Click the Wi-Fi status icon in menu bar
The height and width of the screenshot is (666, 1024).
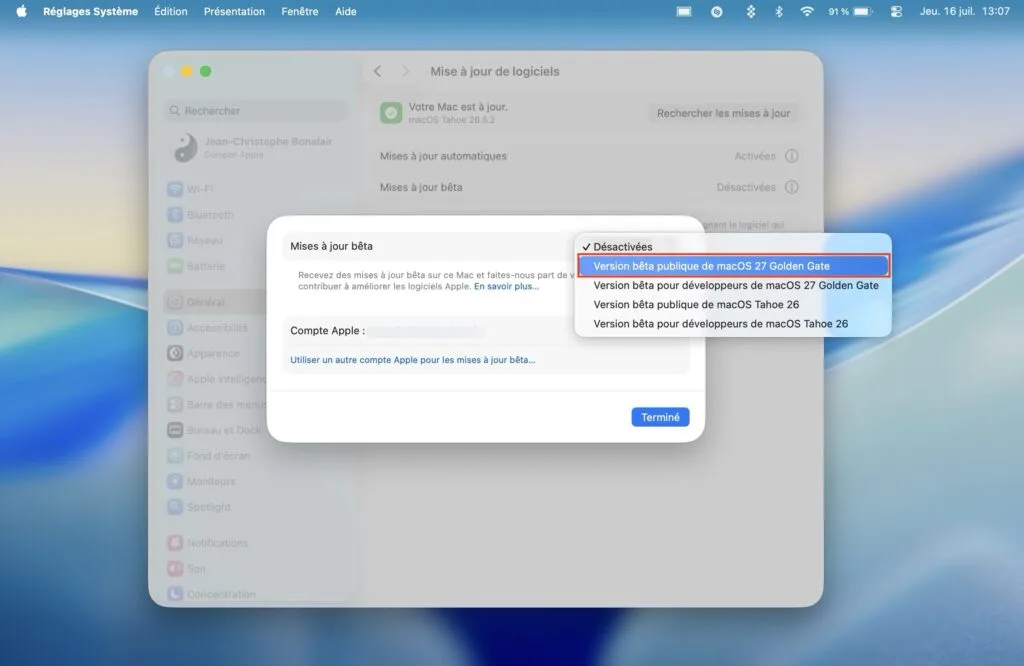[807, 11]
